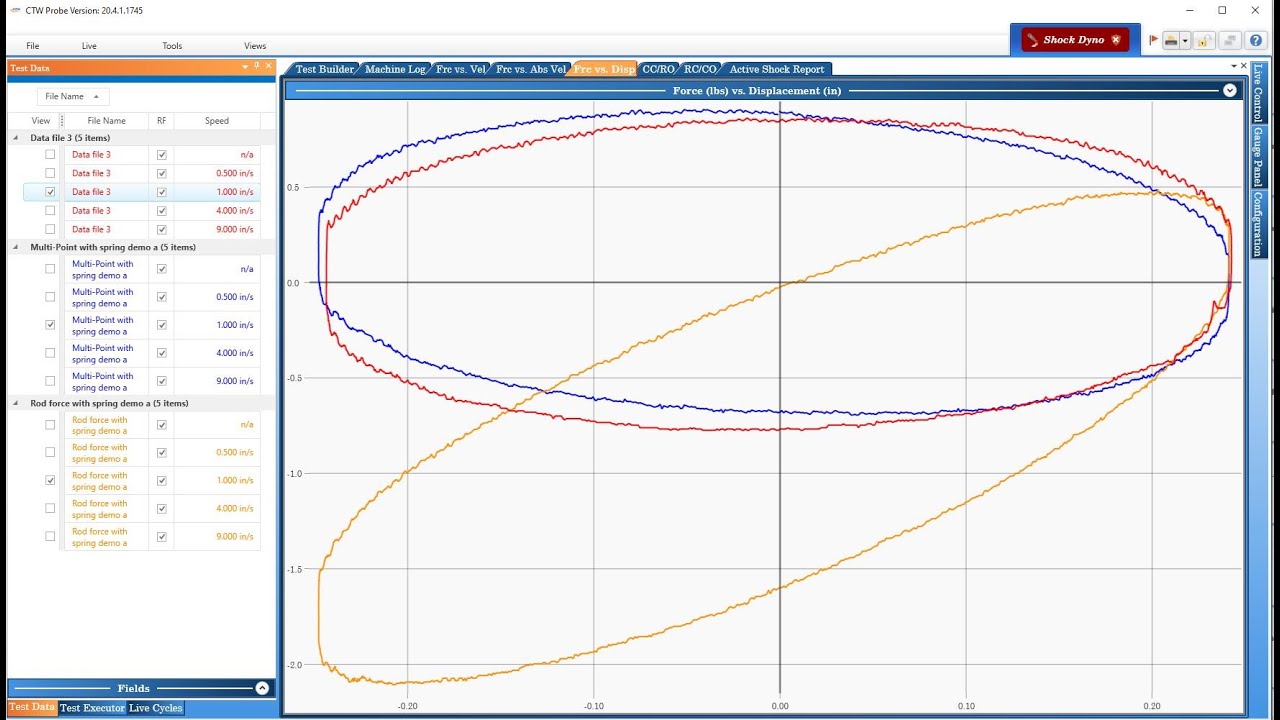The height and width of the screenshot is (720, 1280).
Task: Open the Configuration side tab
Action: click(x=1258, y=224)
